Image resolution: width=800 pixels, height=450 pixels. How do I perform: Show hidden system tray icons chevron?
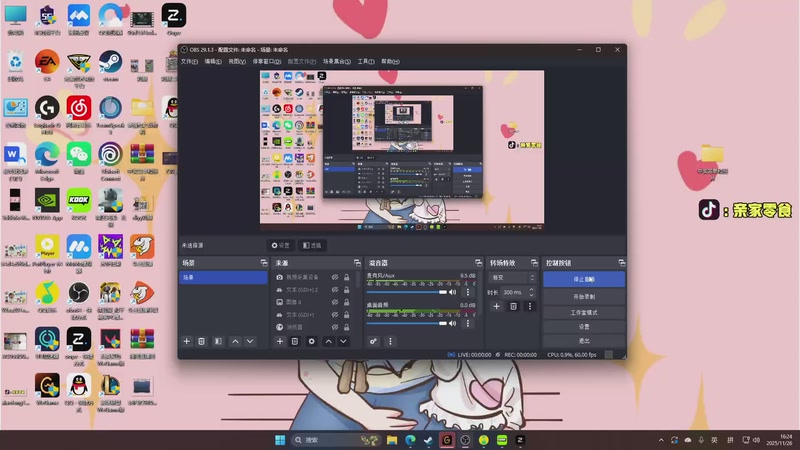tap(661, 440)
